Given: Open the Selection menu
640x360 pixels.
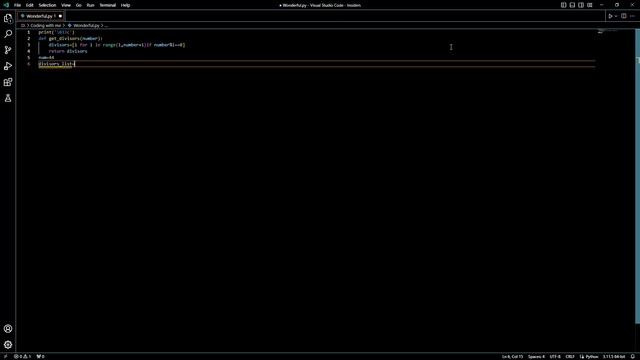Looking at the screenshot, I should tap(47, 5).
